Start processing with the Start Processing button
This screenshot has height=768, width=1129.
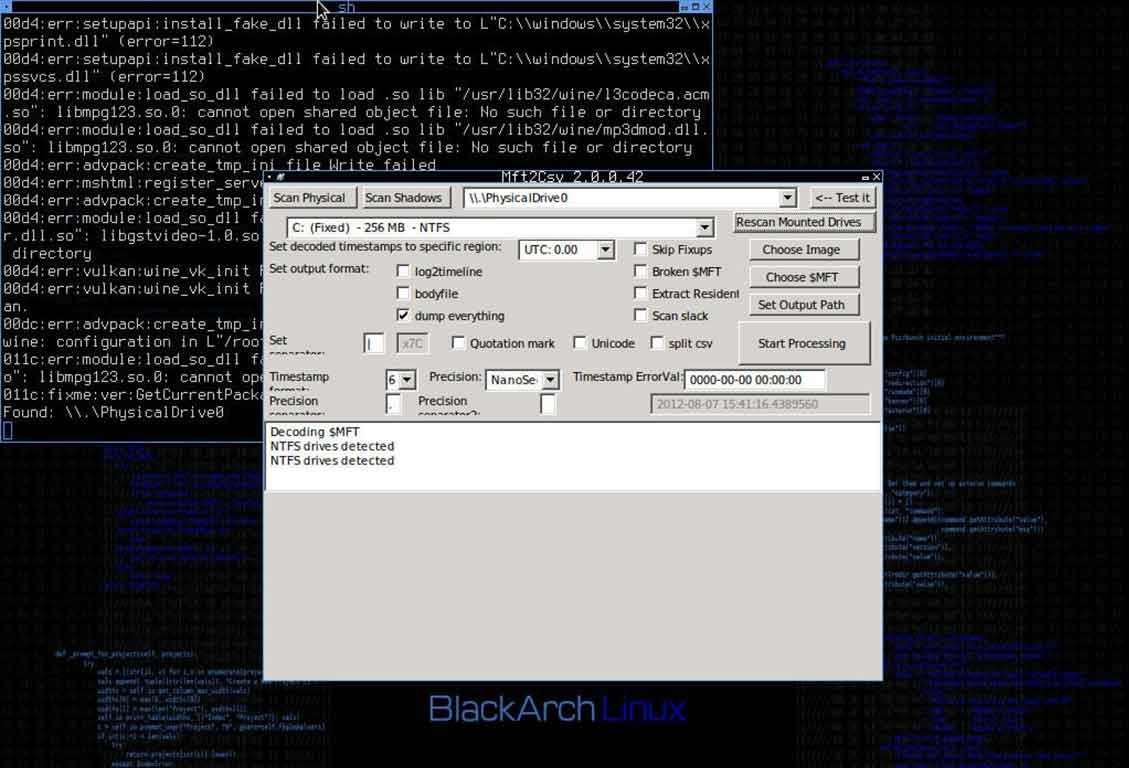click(803, 343)
